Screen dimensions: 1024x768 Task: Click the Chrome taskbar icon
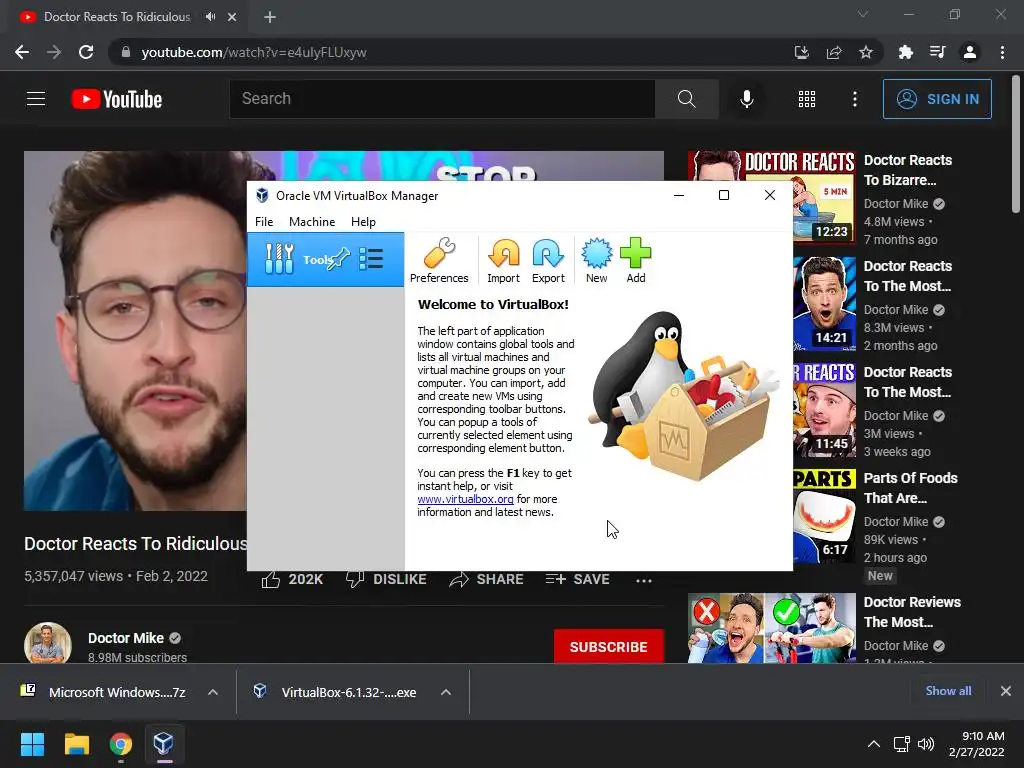point(120,744)
